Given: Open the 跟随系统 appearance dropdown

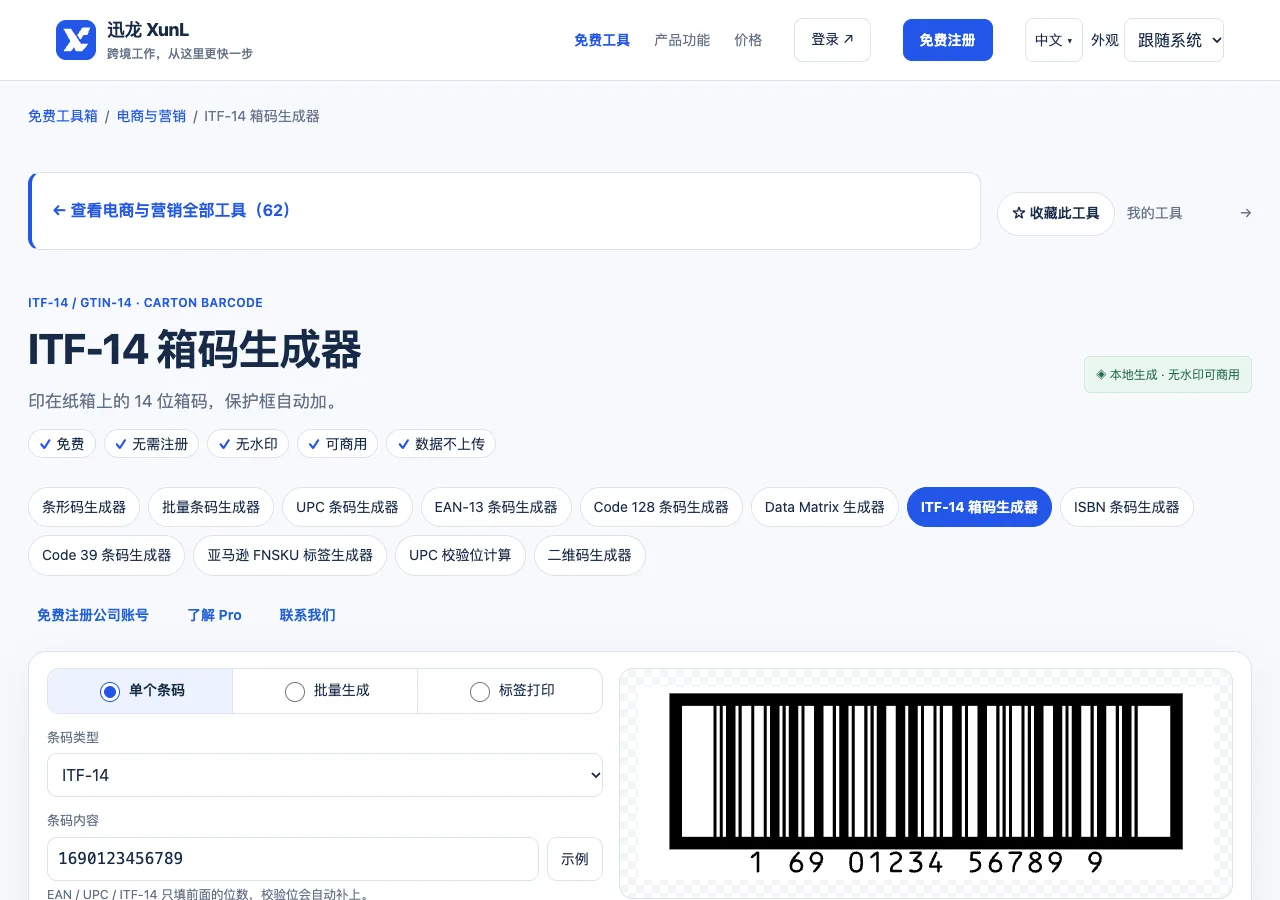Looking at the screenshot, I should coord(1174,40).
